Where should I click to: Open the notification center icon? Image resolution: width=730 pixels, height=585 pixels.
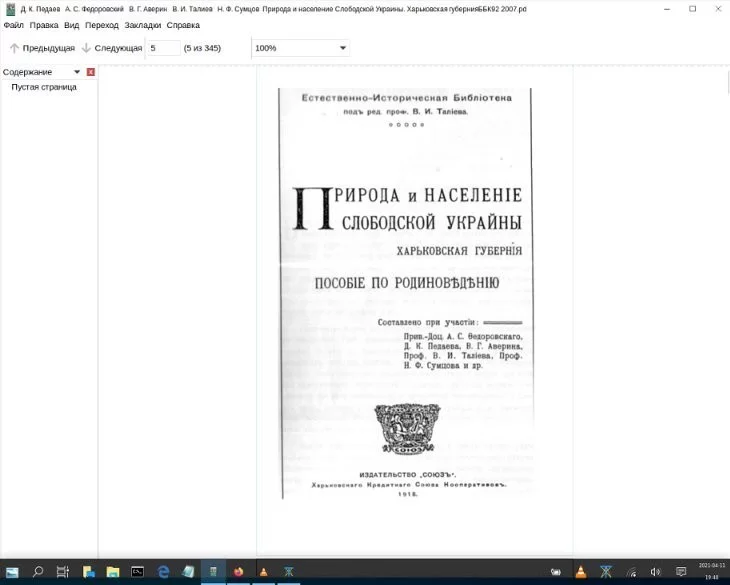[x=681, y=572]
